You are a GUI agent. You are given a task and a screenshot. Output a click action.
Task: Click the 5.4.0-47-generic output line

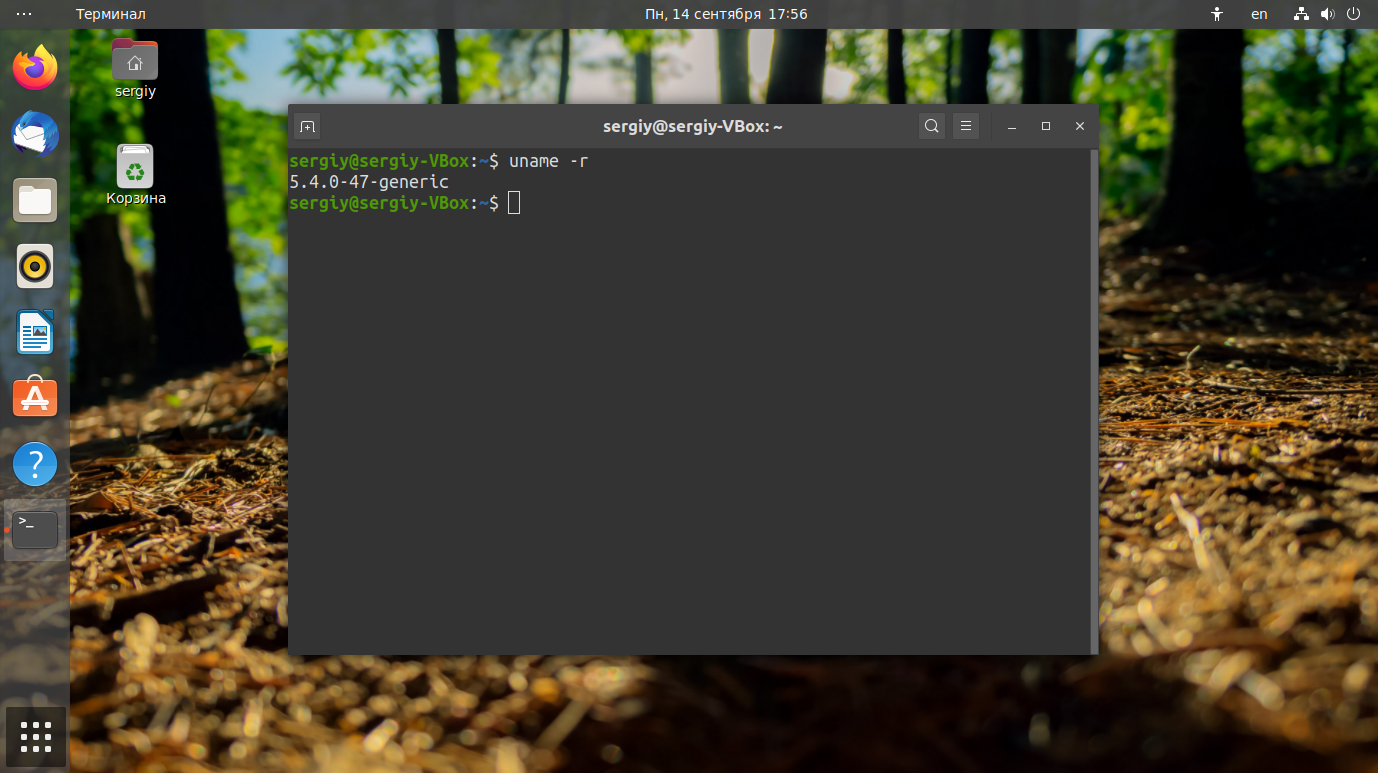[x=369, y=182]
